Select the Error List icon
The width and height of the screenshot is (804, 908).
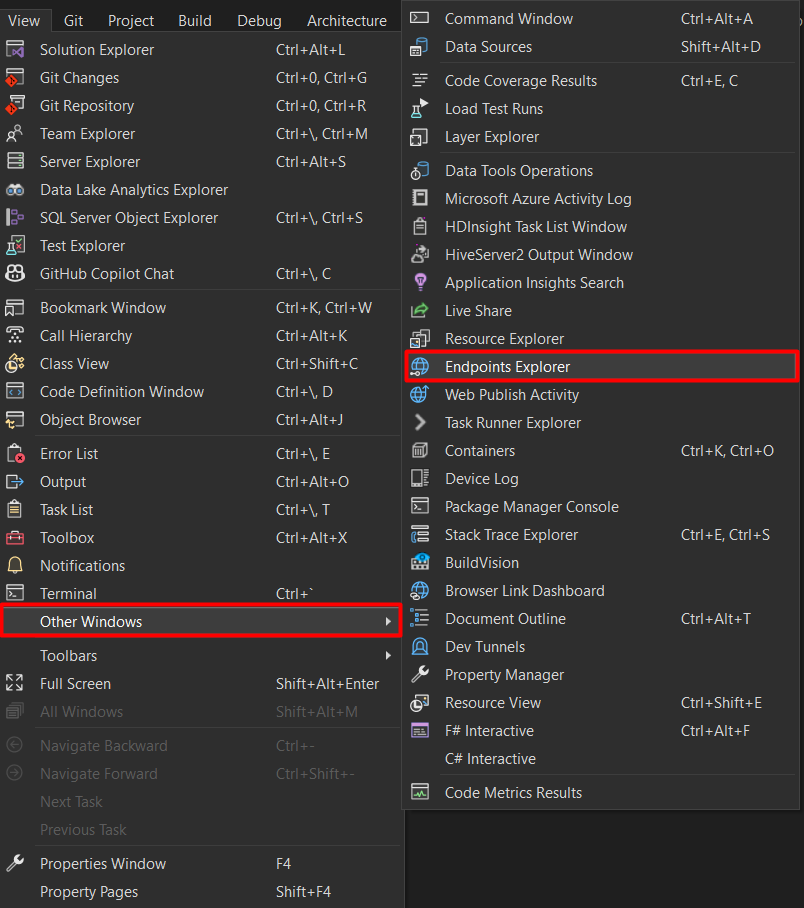(15, 453)
